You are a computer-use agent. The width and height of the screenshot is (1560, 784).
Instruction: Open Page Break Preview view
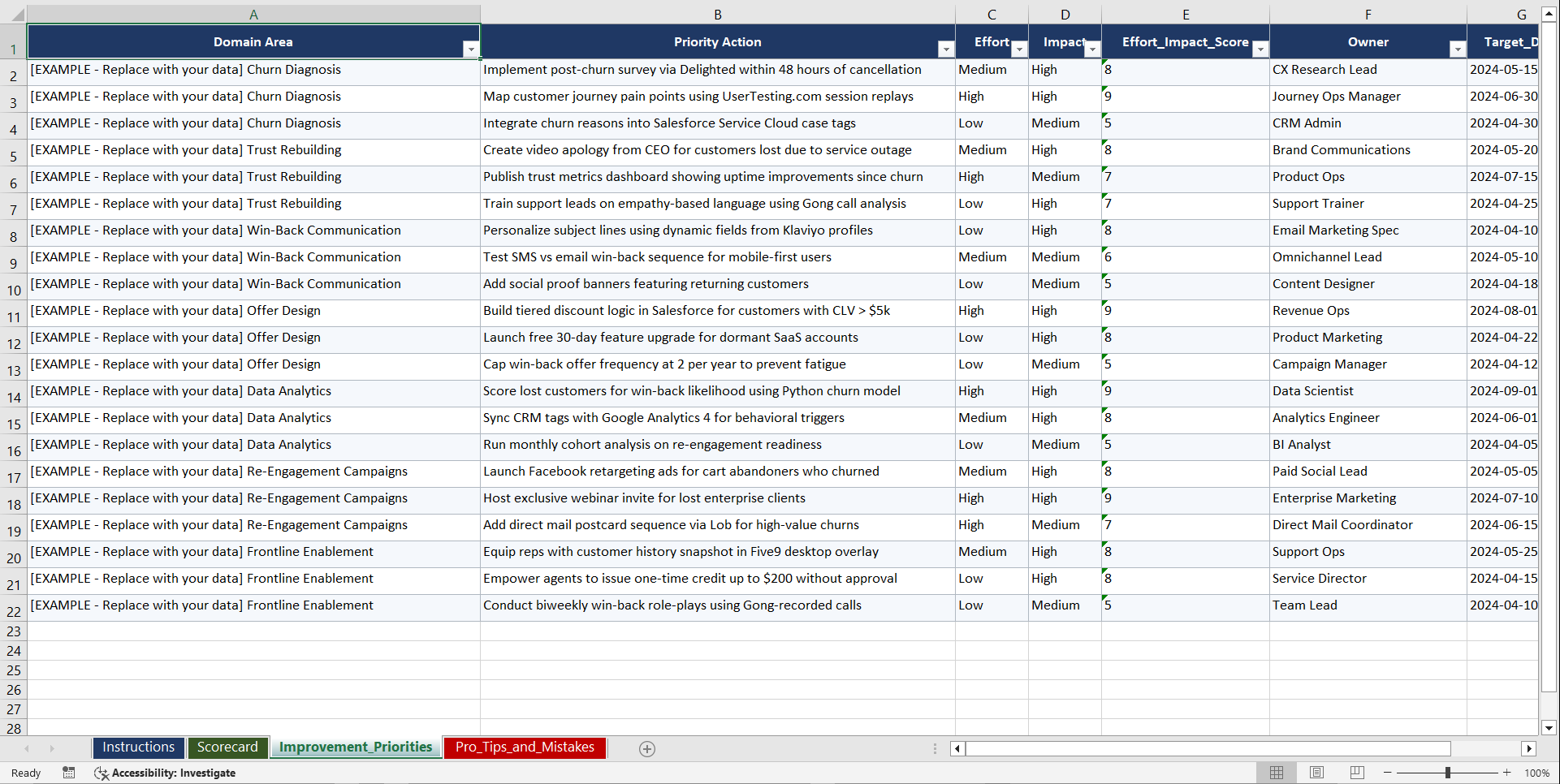(x=1356, y=773)
